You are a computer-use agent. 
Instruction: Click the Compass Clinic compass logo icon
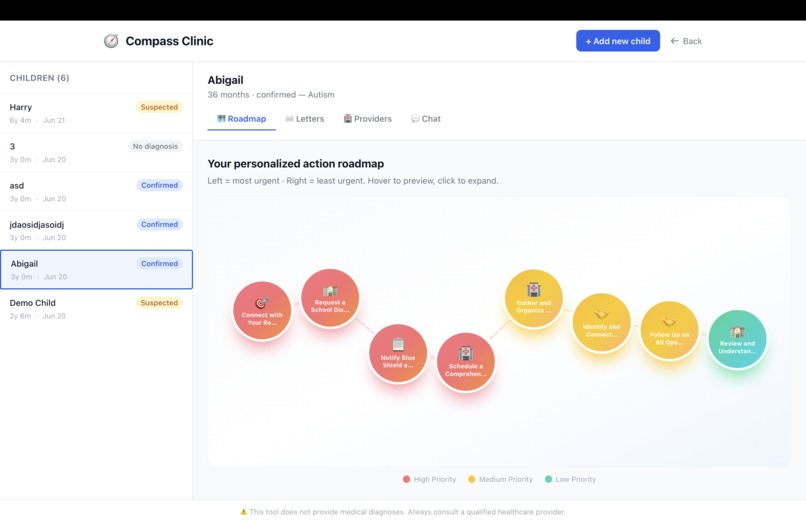pyautogui.click(x=111, y=41)
